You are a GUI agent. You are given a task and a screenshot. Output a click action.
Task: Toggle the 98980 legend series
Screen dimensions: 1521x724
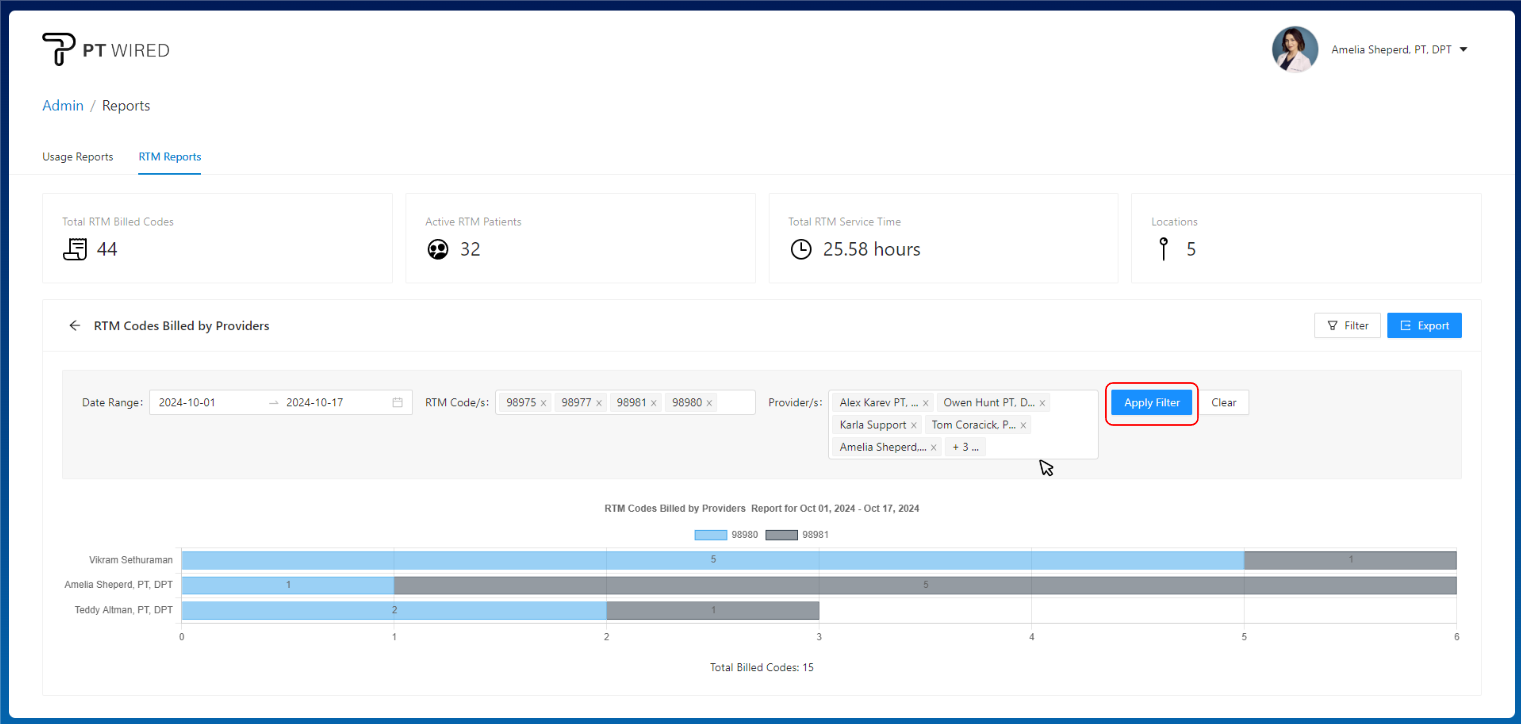tap(711, 535)
